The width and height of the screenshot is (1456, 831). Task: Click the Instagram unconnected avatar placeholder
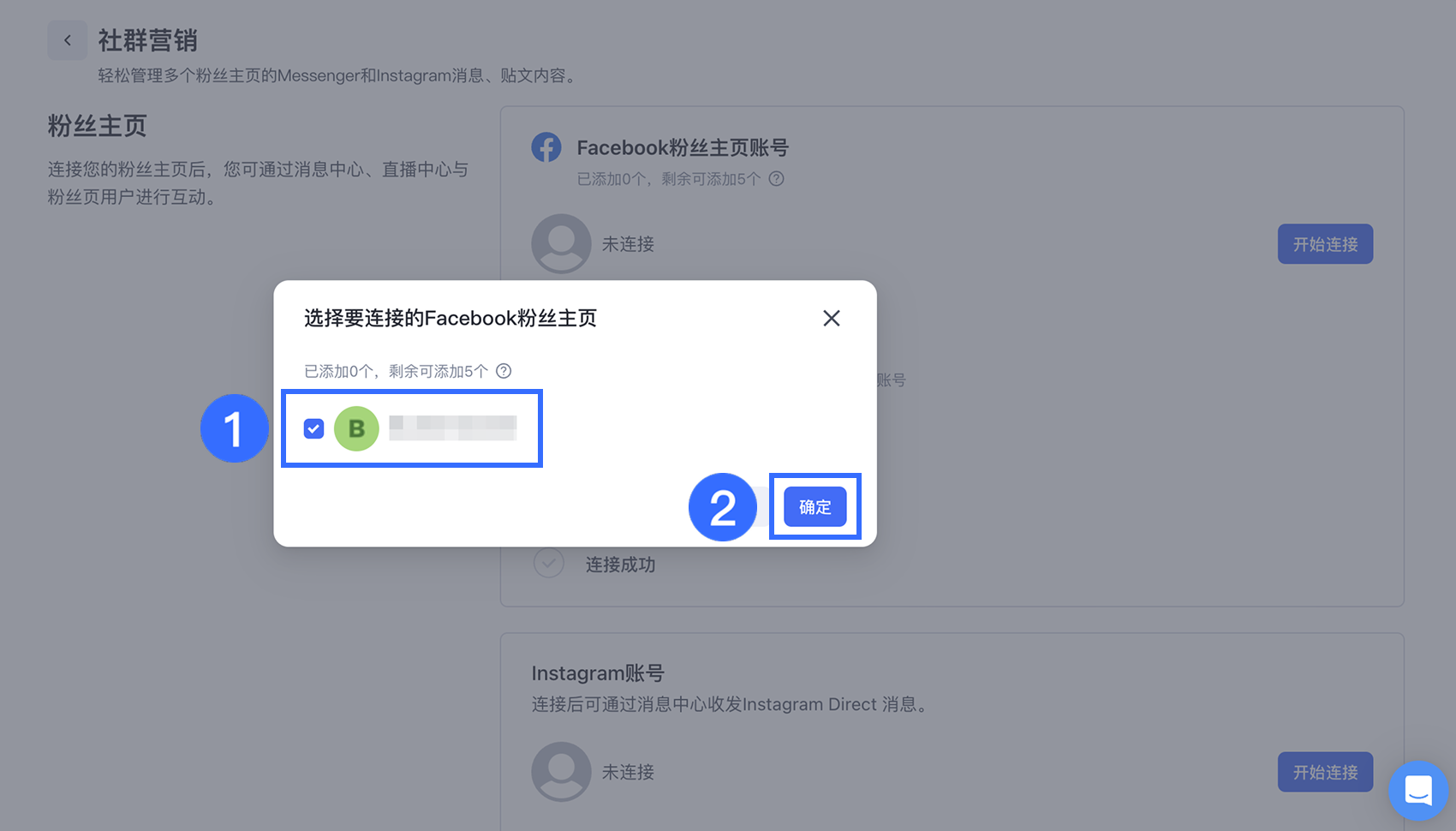(561, 772)
